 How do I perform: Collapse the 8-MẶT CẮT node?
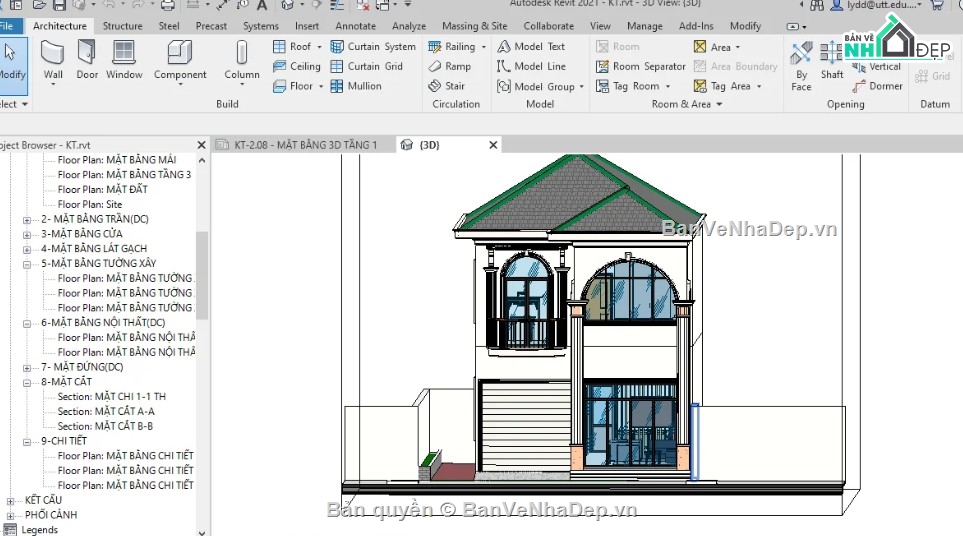point(26,383)
